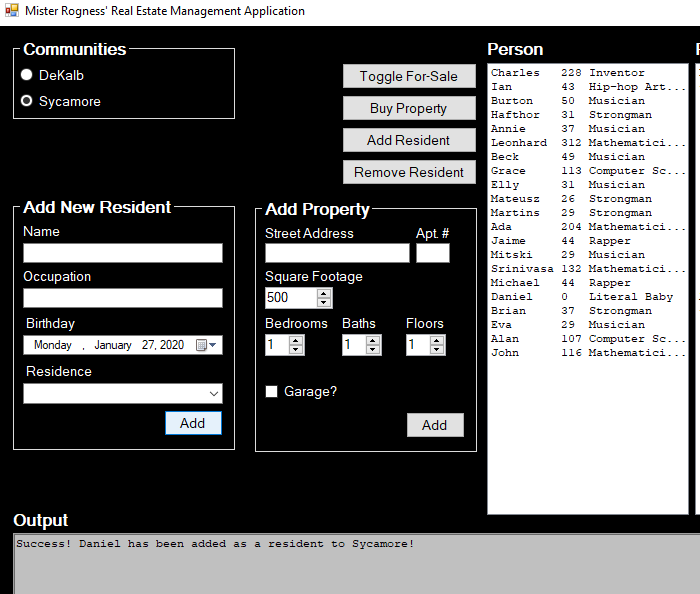
Task: Click the application icon in title bar
Action: (11, 11)
